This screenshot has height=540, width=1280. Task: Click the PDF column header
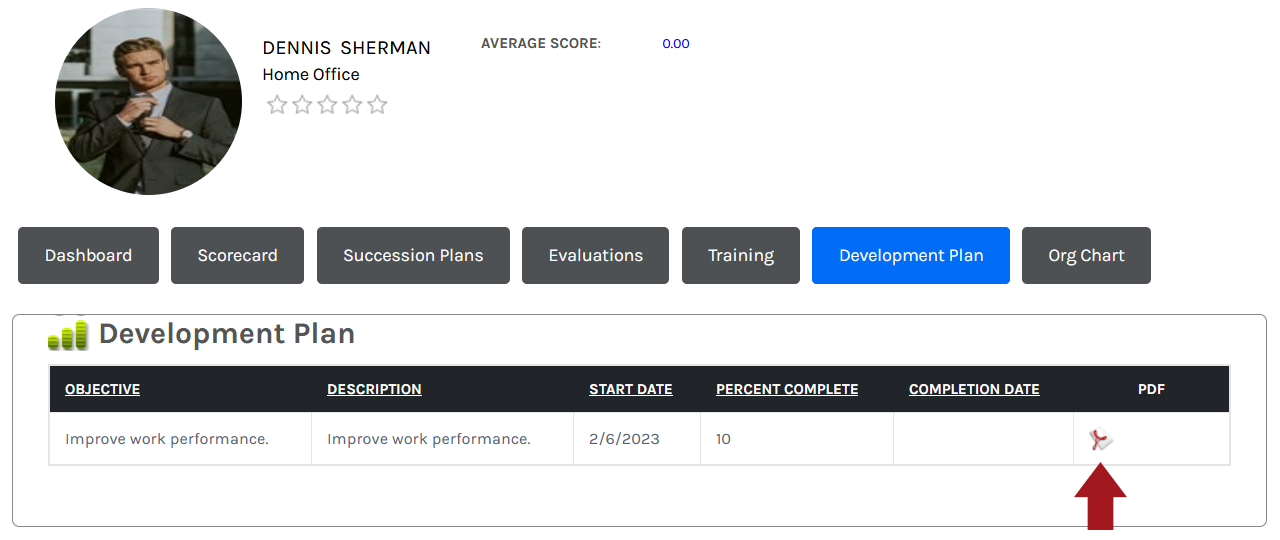[x=1151, y=389]
